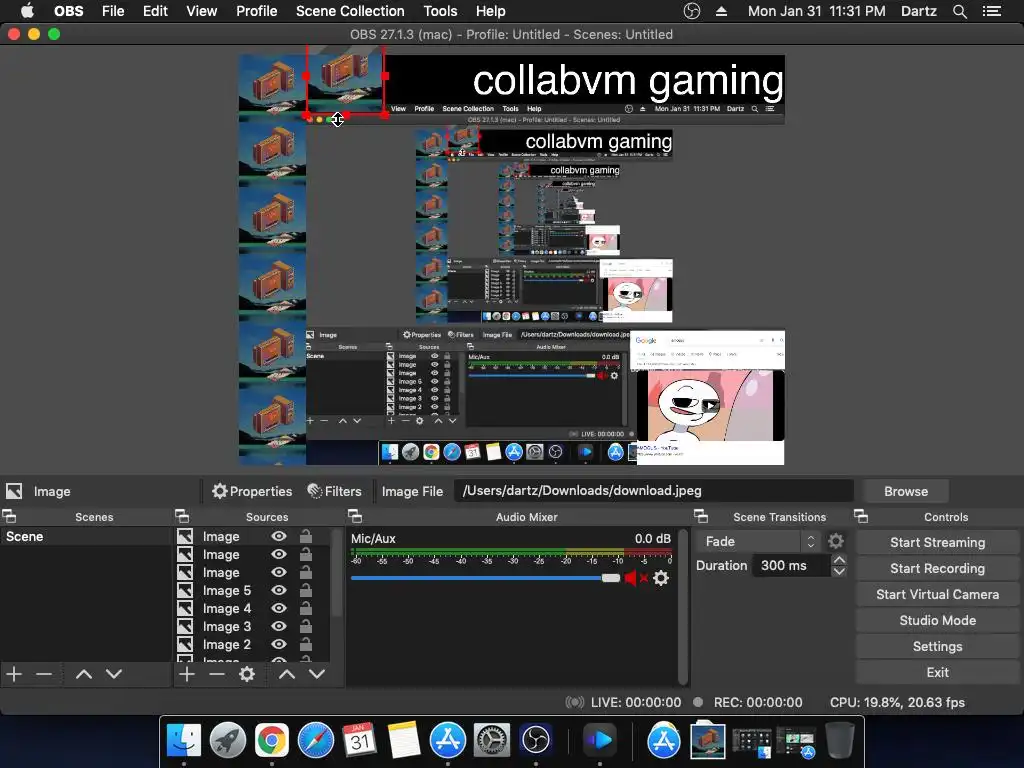Open Finder from the Dock
The width and height of the screenshot is (1024, 768).
pos(184,740)
